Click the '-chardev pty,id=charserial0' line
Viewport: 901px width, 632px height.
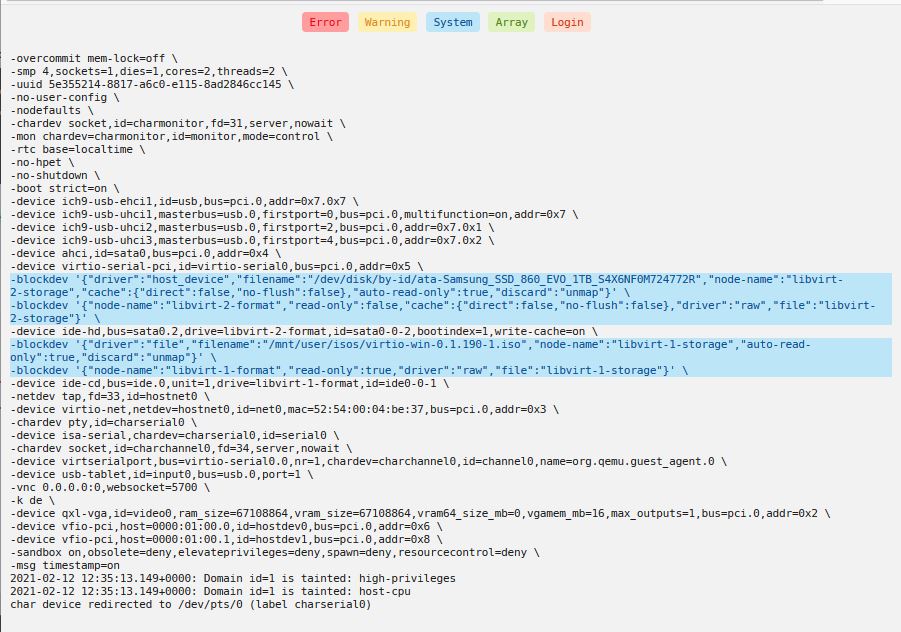(x=103, y=422)
